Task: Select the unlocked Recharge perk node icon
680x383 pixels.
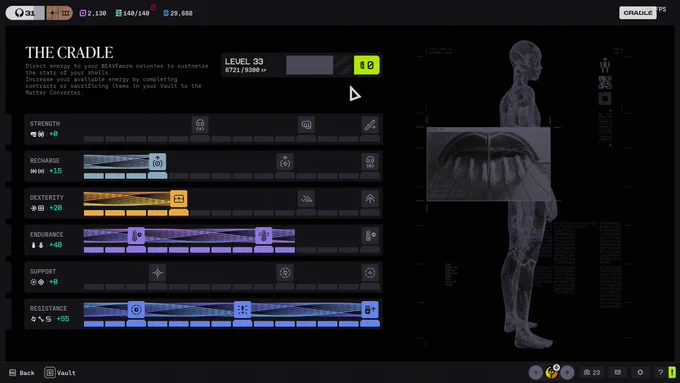Action: [x=157, y=162]
